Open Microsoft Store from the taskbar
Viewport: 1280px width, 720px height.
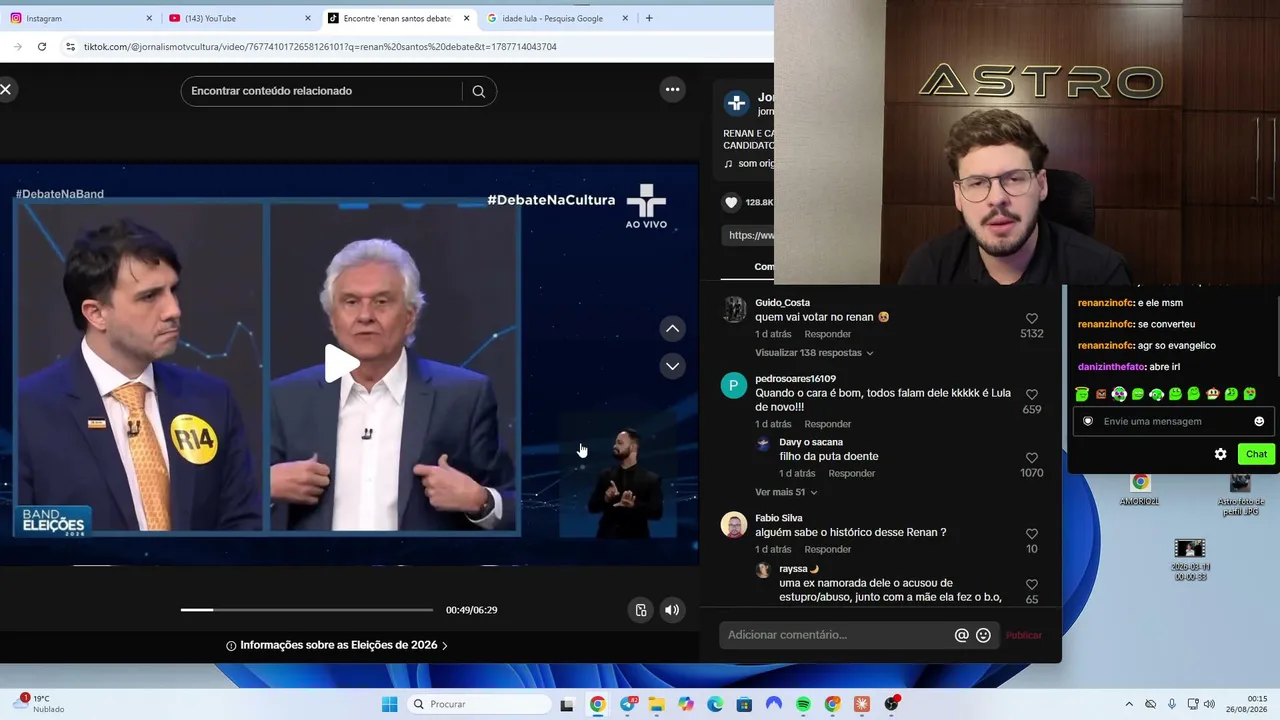(744, 704)
